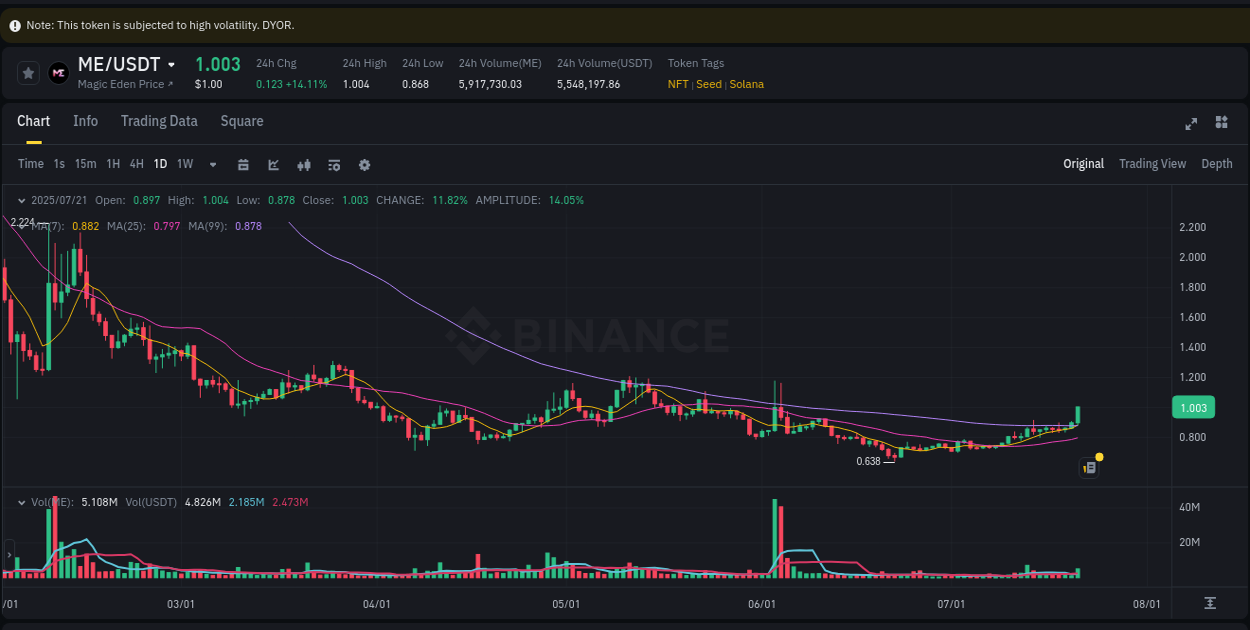Open the date range calendar icon
The width and height of the screenshot is (1250, 630).
click(244, 164)
